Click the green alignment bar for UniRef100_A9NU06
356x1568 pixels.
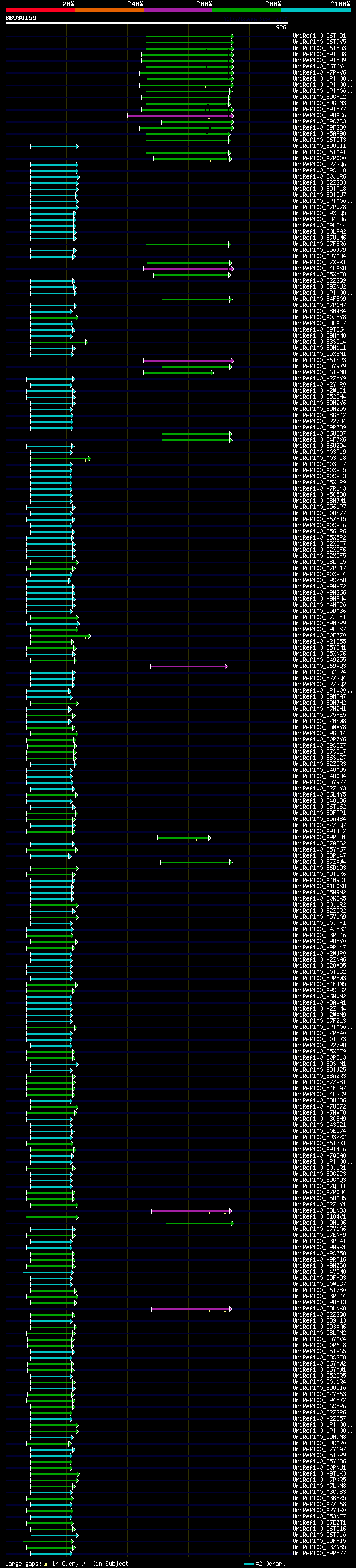pos(200,1223)
